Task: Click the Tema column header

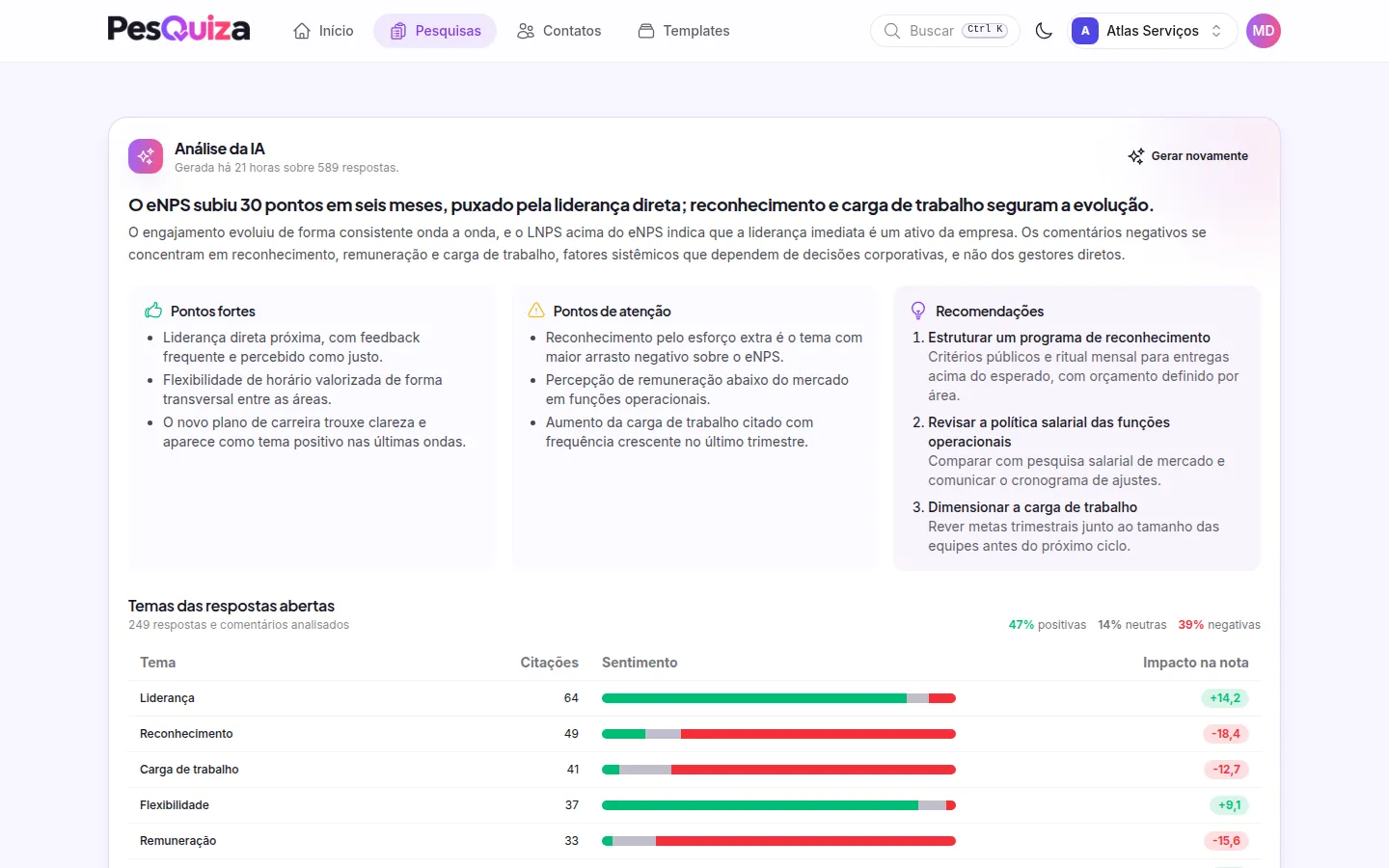Action: pyautogui.click(x=157, y=663)
